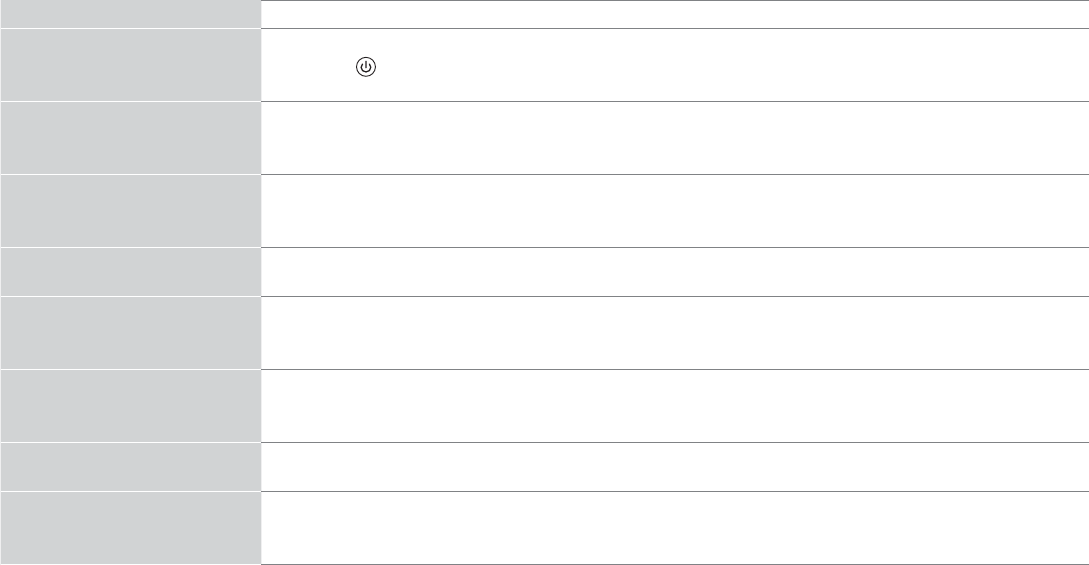Screen dimensions: 1089x565
Task: Click the narrow white cell in the top row
Action: point(675,14)
